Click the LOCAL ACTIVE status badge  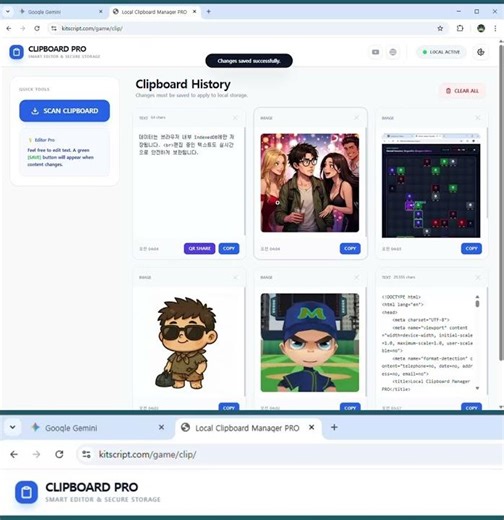pos(441,52)
